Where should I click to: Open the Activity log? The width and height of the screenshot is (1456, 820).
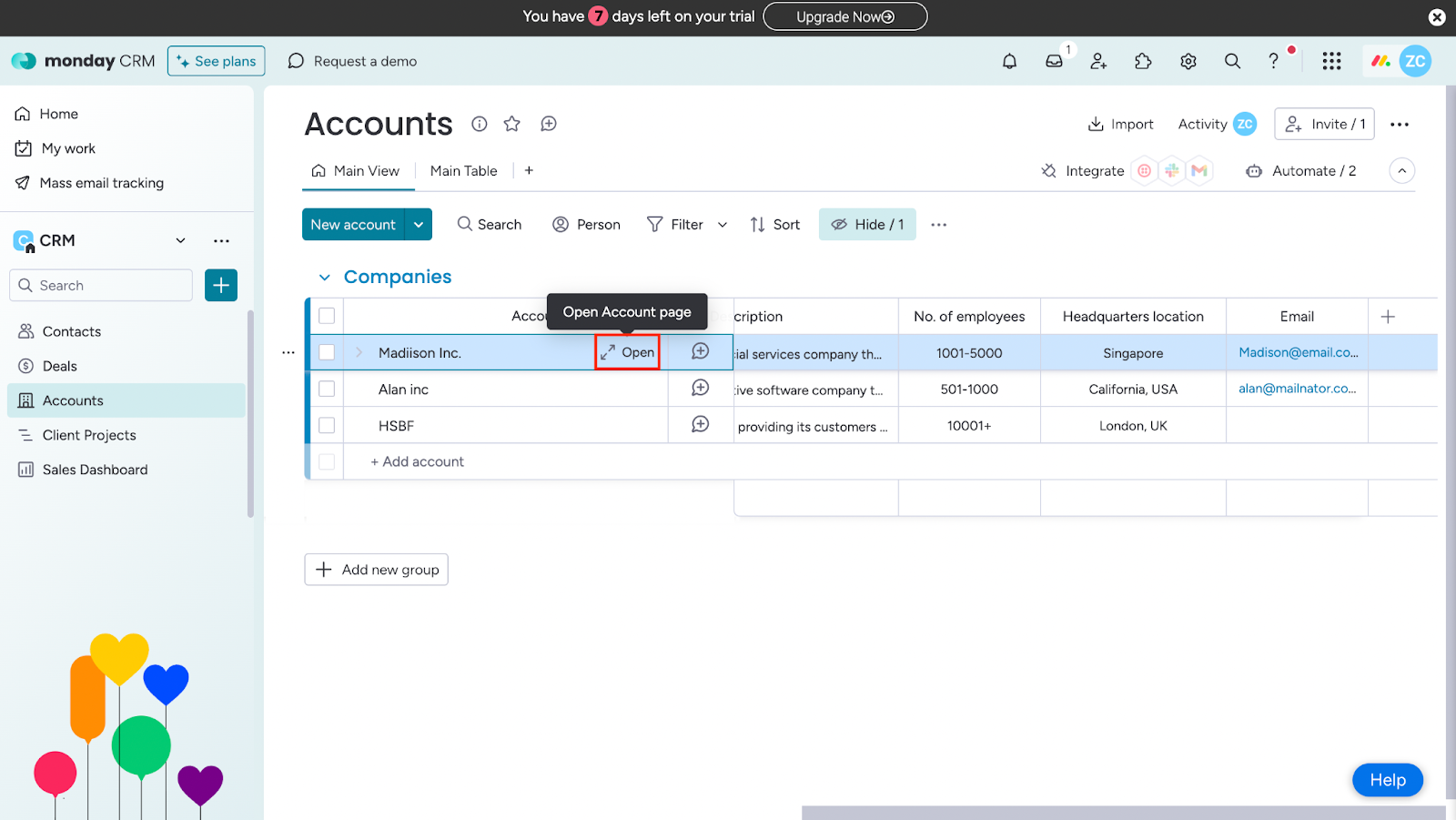tap(1217, 125)
